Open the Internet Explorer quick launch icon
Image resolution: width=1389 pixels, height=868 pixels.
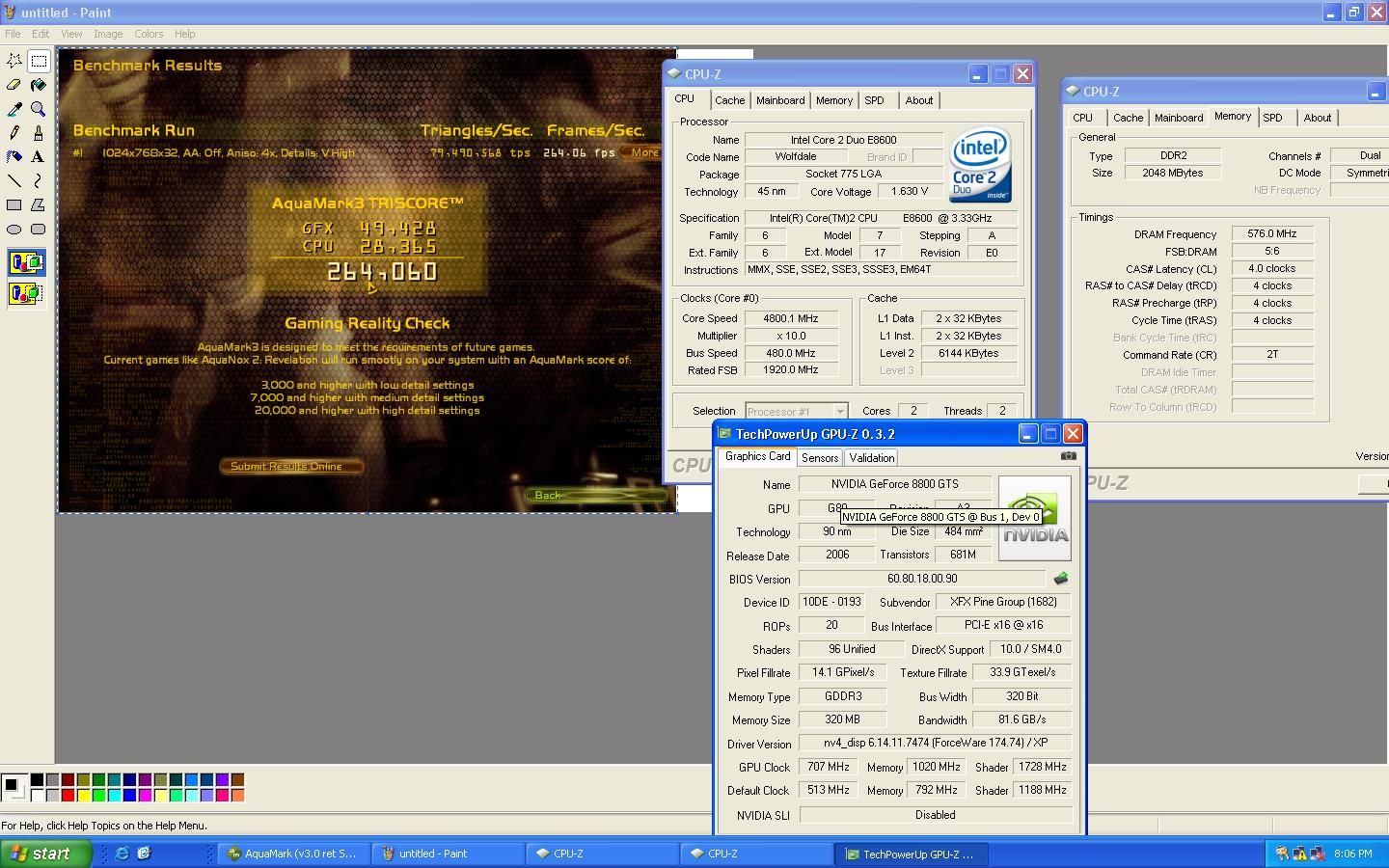(x=123, y=854)
